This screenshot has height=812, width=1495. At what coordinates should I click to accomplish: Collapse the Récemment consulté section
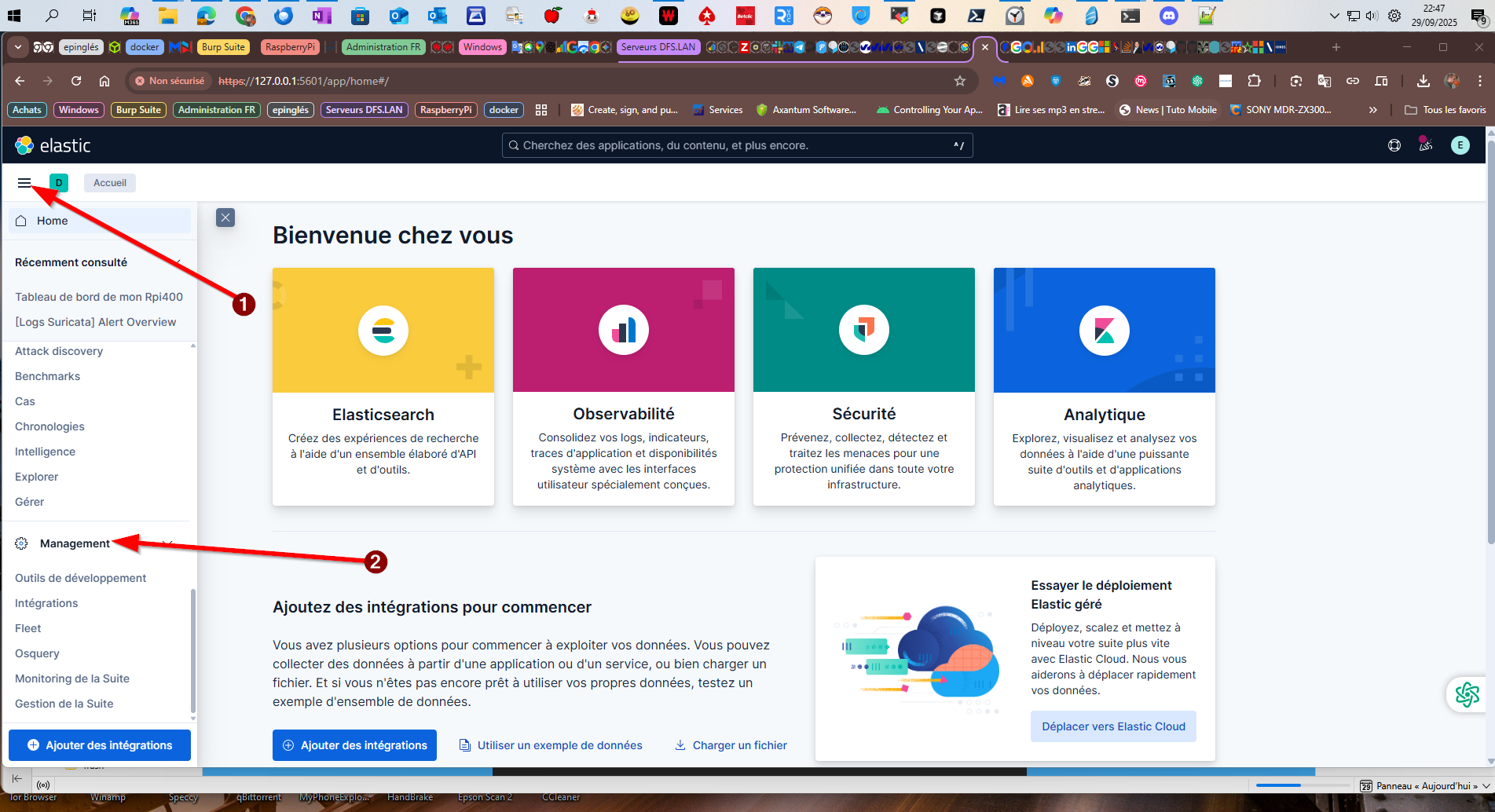click(x=178, y=262)
